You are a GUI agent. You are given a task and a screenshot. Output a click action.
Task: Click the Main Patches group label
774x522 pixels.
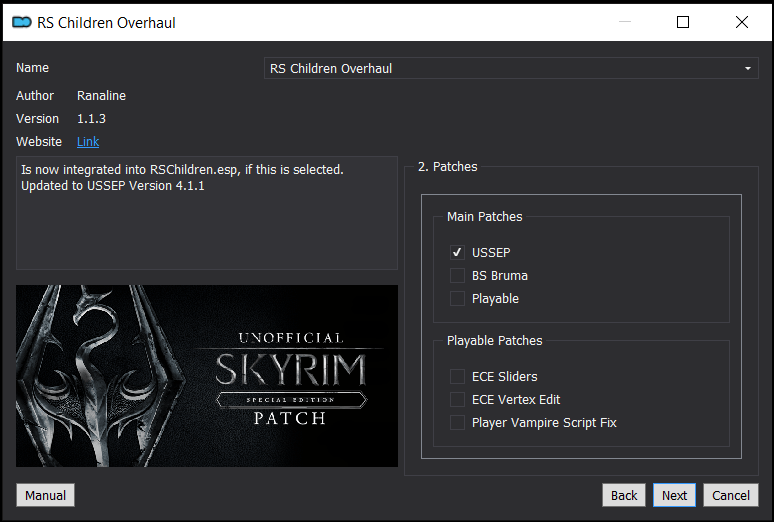484,216
